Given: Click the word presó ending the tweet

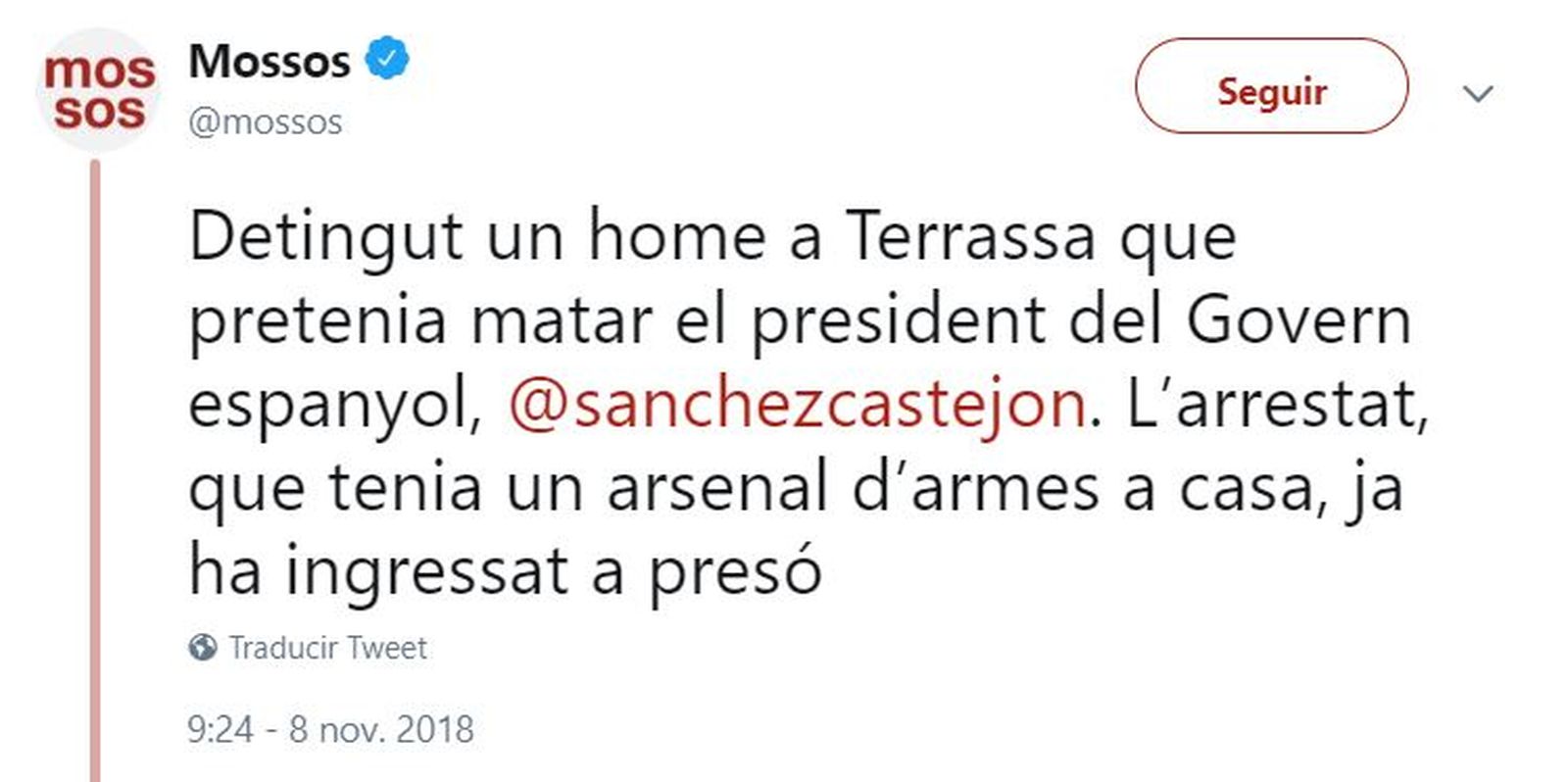Looking at the screenshot, I should pos(735,571).
